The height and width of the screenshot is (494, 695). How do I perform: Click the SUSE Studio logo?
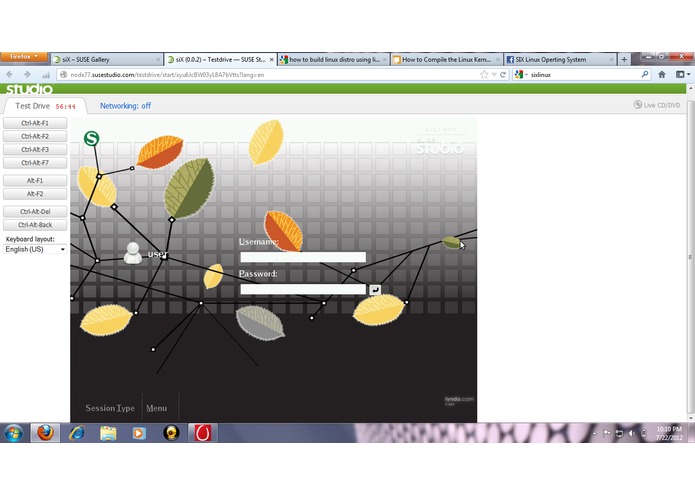(x=29, y=89)
